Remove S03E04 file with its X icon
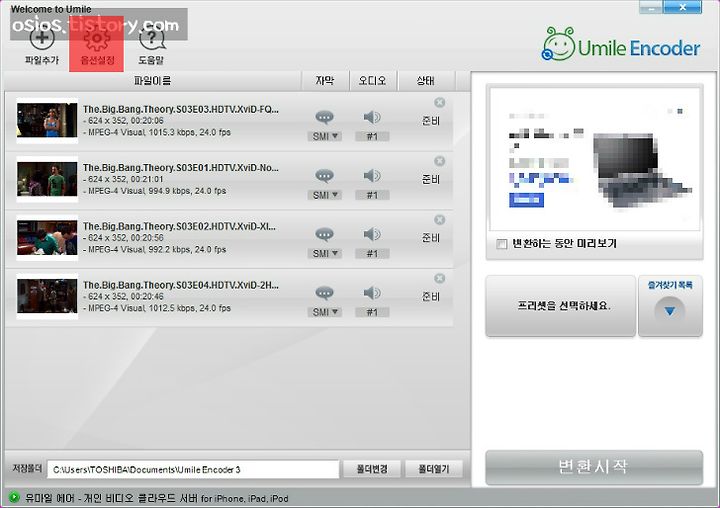This screenshot has width=720, height=508. click(x=439, y=278)
